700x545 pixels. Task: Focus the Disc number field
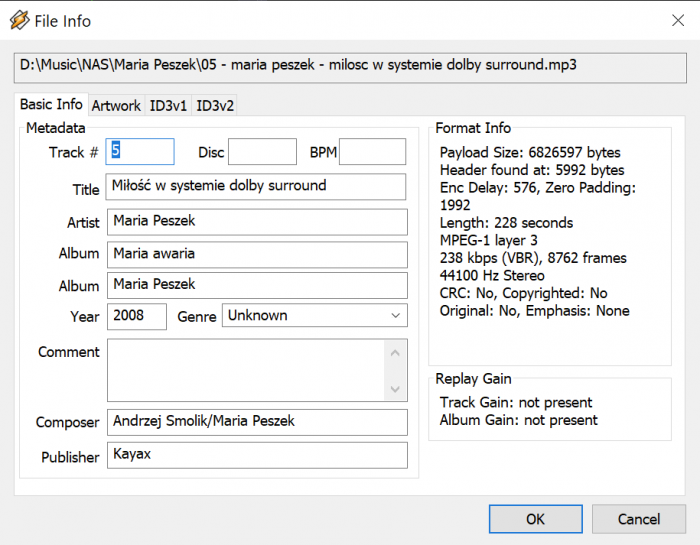[262, 152]
